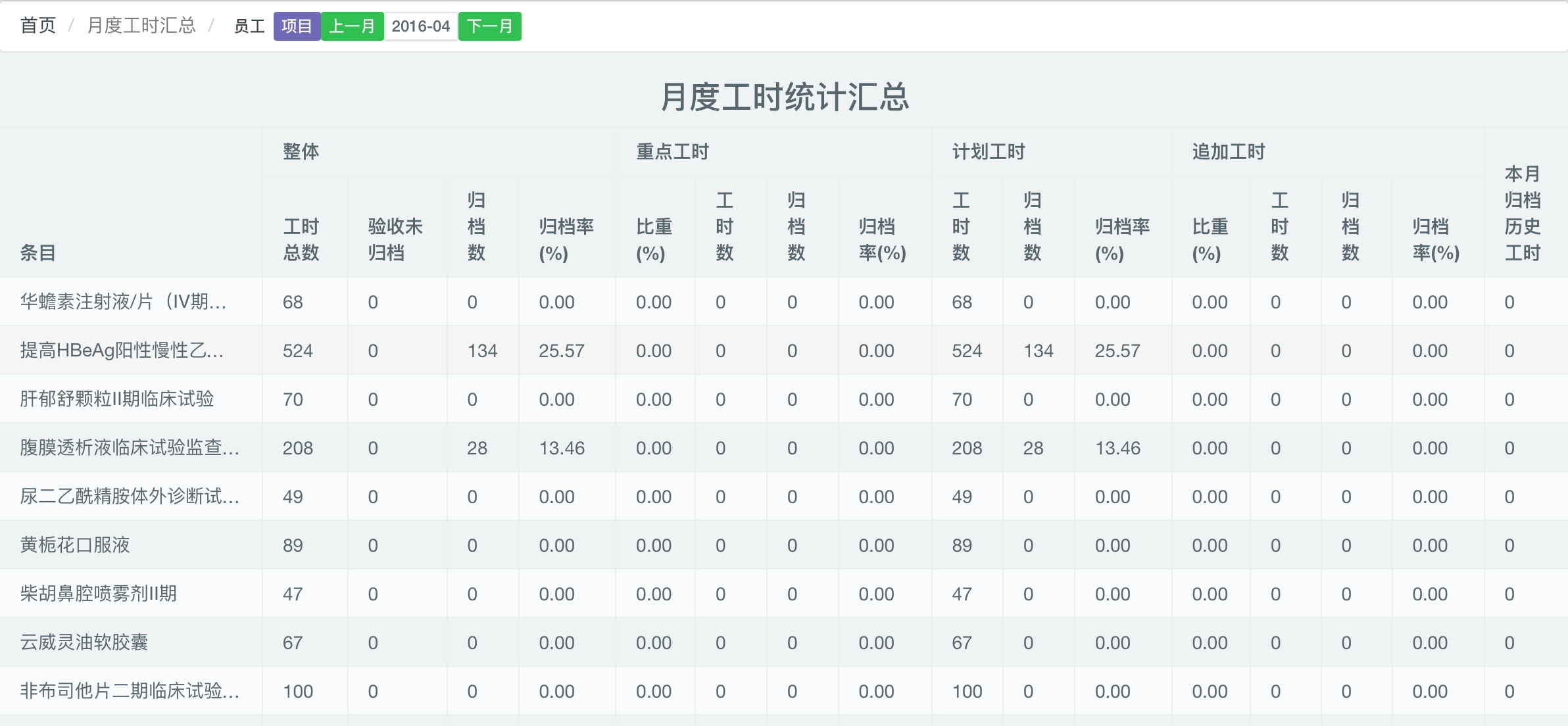
Task: Click first 13.46 归档率 value in 整体
Action: [562, 448]
